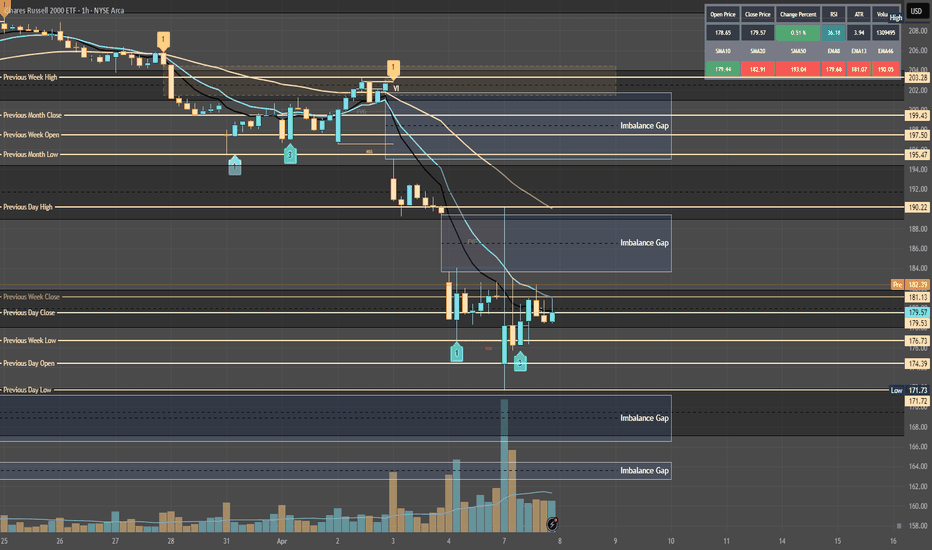Image resolution: width=932 pixels, height=550 pixels.
Task: Select the Previous Day Close line label
Action: [29, 313]
